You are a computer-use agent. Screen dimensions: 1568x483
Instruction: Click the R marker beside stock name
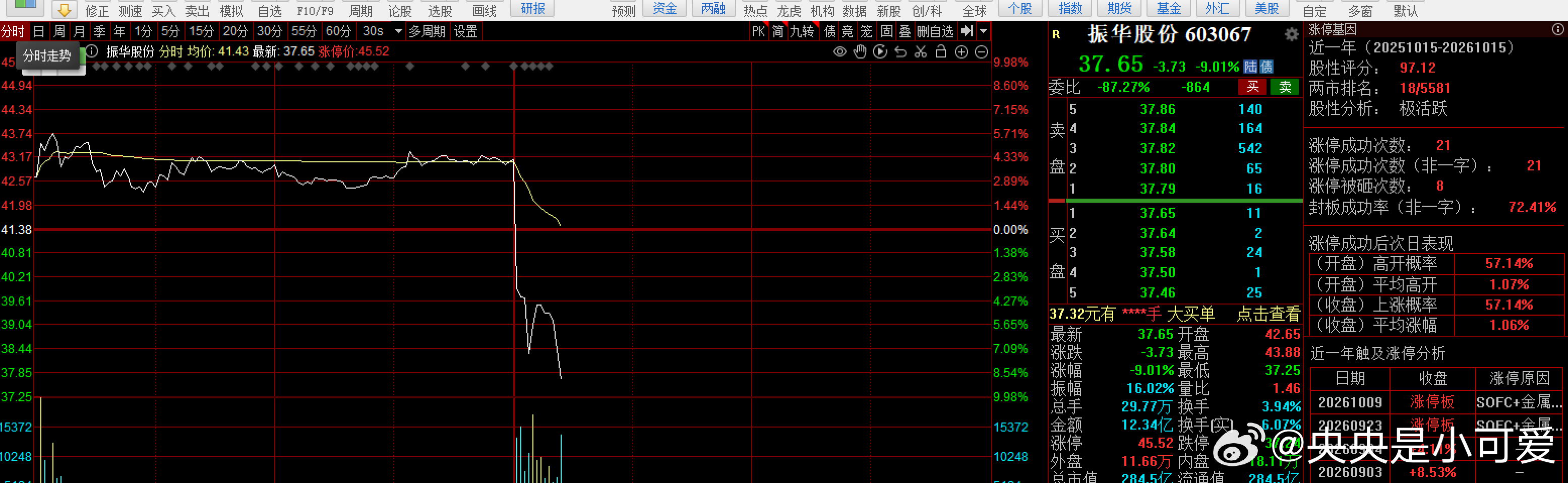click(1056, 35)
